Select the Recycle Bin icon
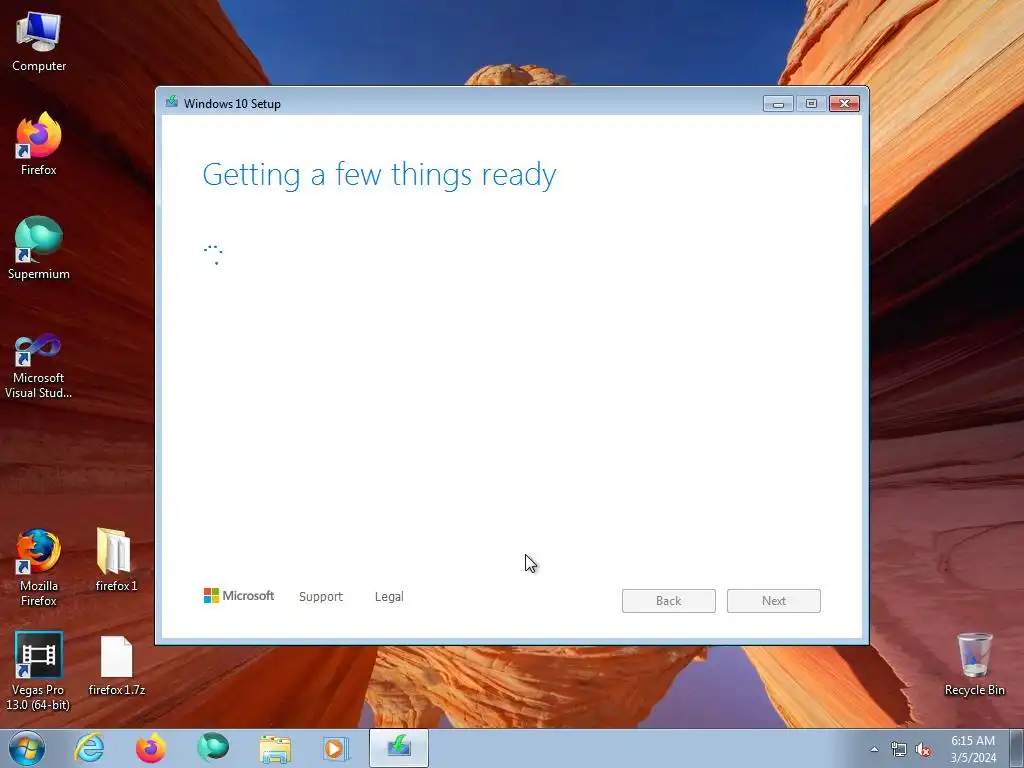The height and width of the screenshot is (768, 1024). click(x=974, y=664)
